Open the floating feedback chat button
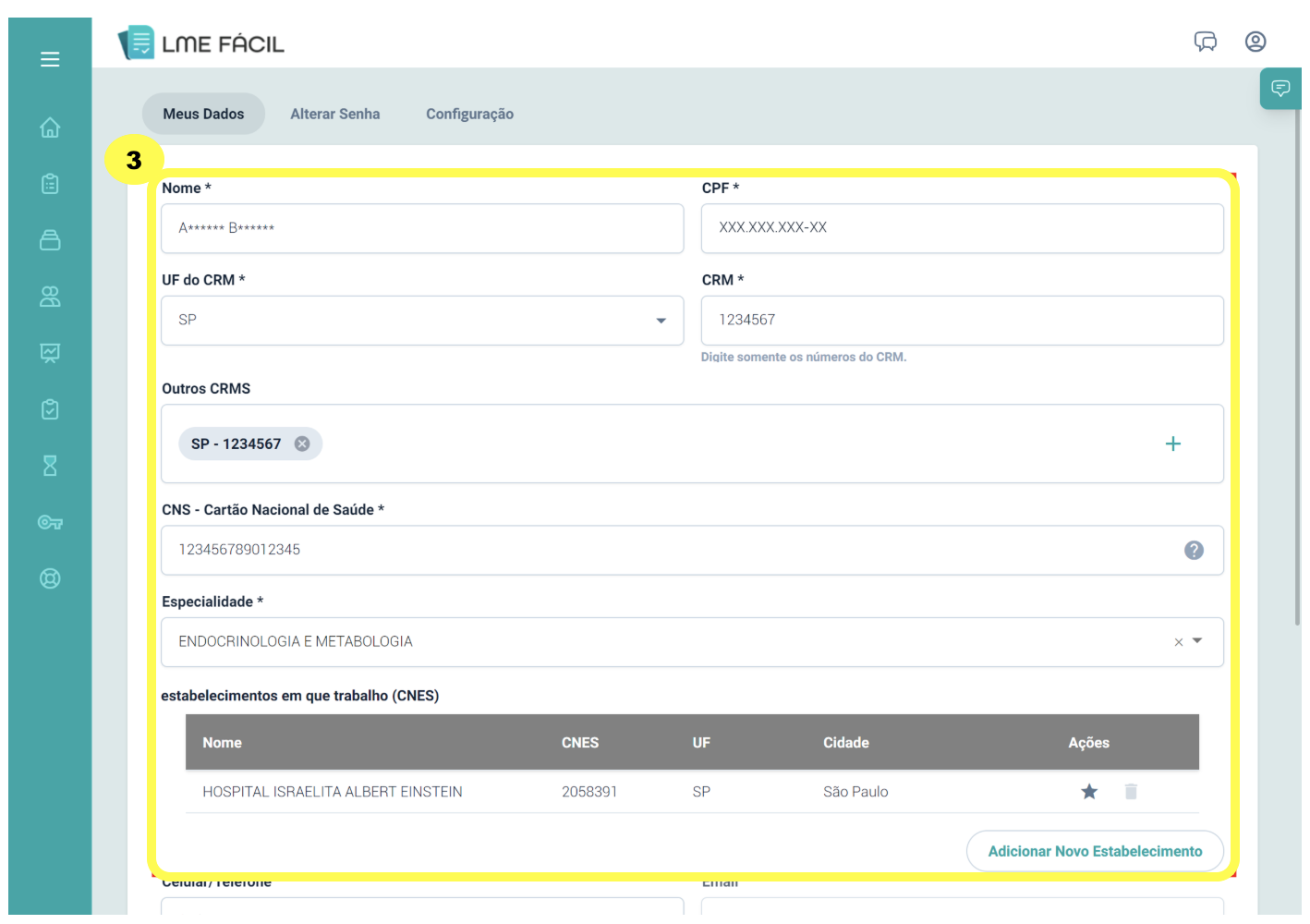This screenshot has height=924, width=1310. tap(1280, 89)
